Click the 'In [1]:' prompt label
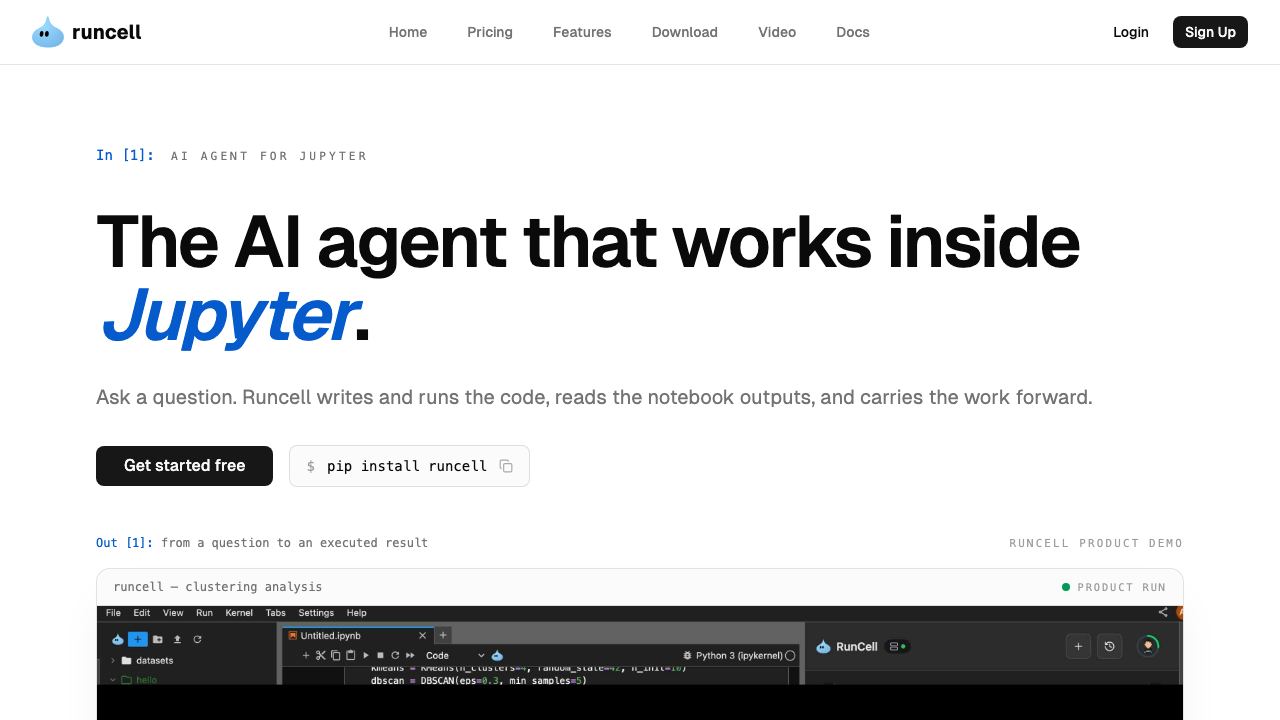The width and height of the screenshot is (1280, 720). (x=125, y=155)
